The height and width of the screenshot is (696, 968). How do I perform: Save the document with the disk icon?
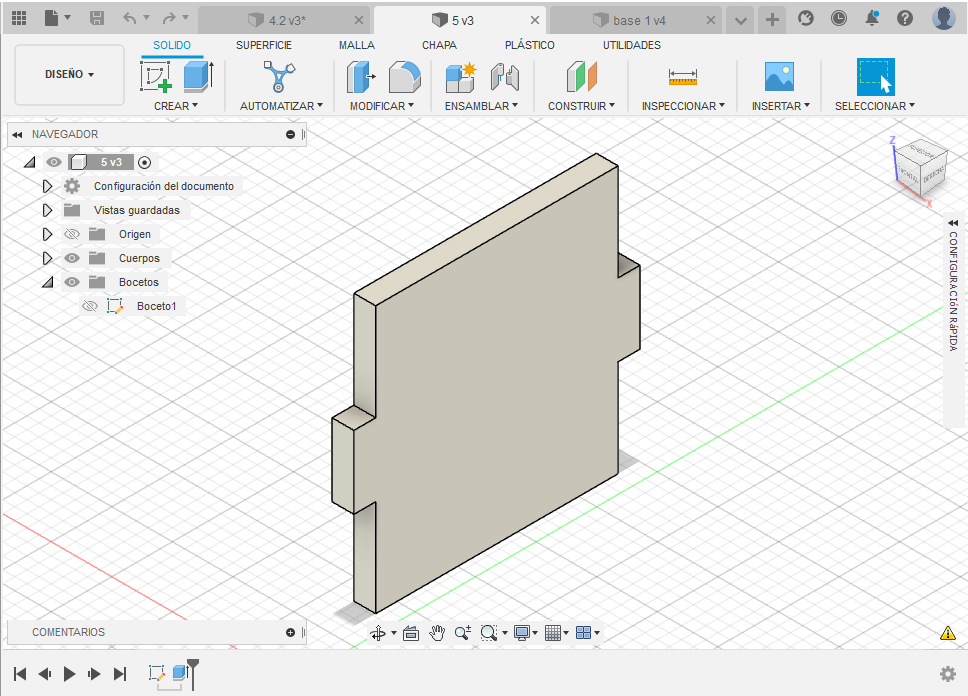pyautogui.click(x=97, y=19)
